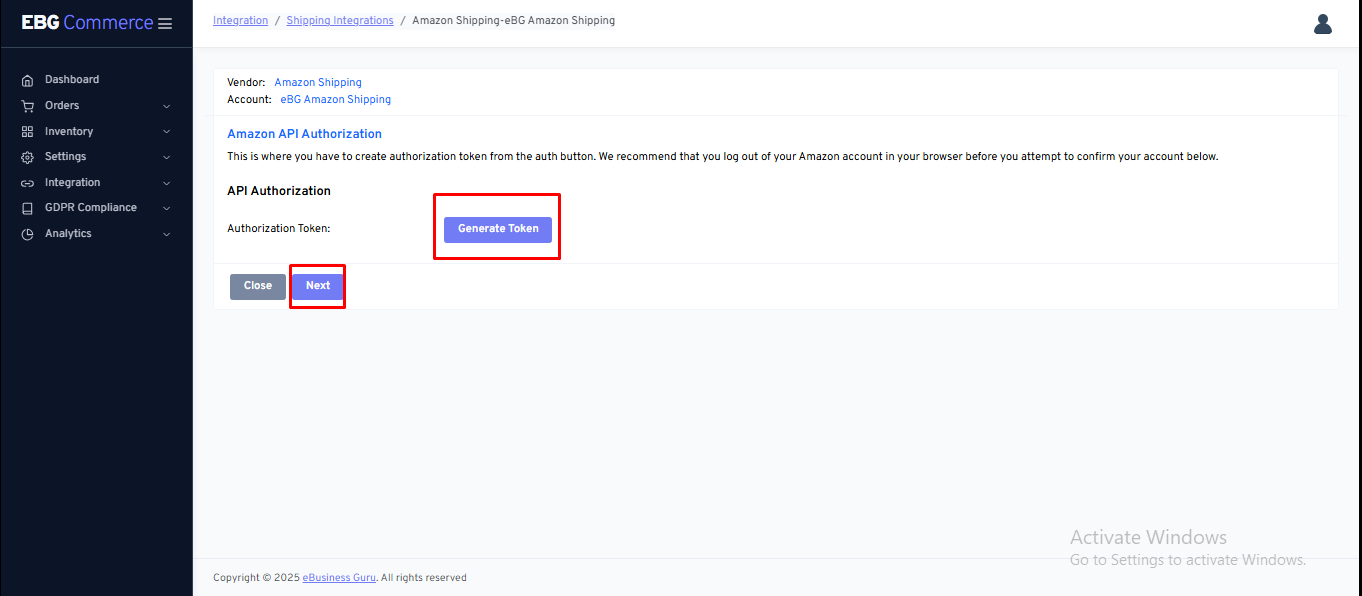Click the GDPR Compliance book icon

27,208
